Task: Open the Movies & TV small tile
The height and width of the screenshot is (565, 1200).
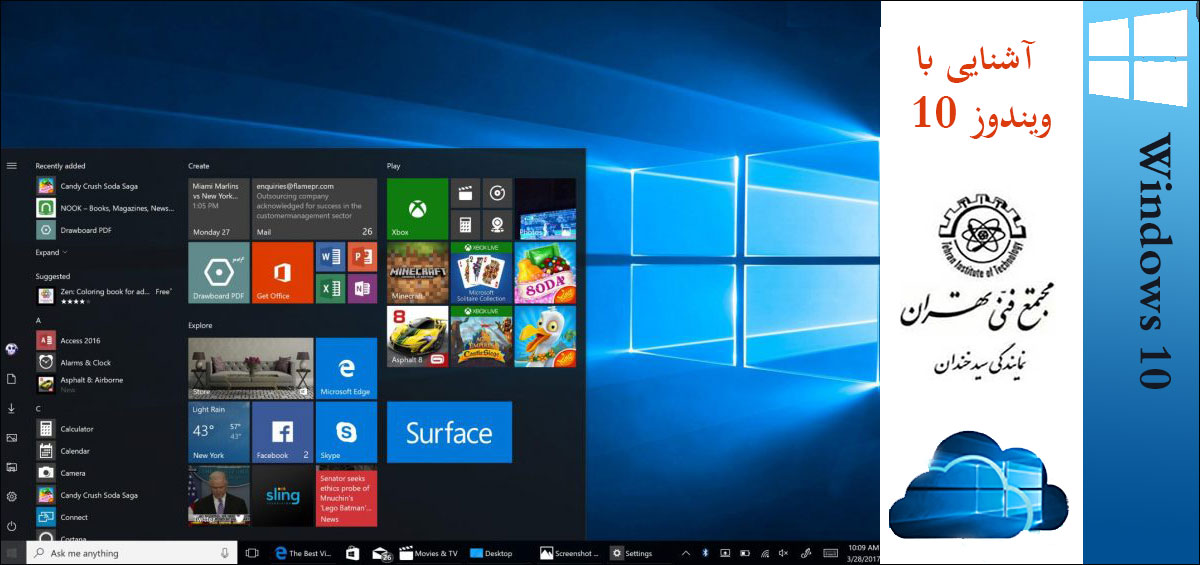Action: click(465, 193)
